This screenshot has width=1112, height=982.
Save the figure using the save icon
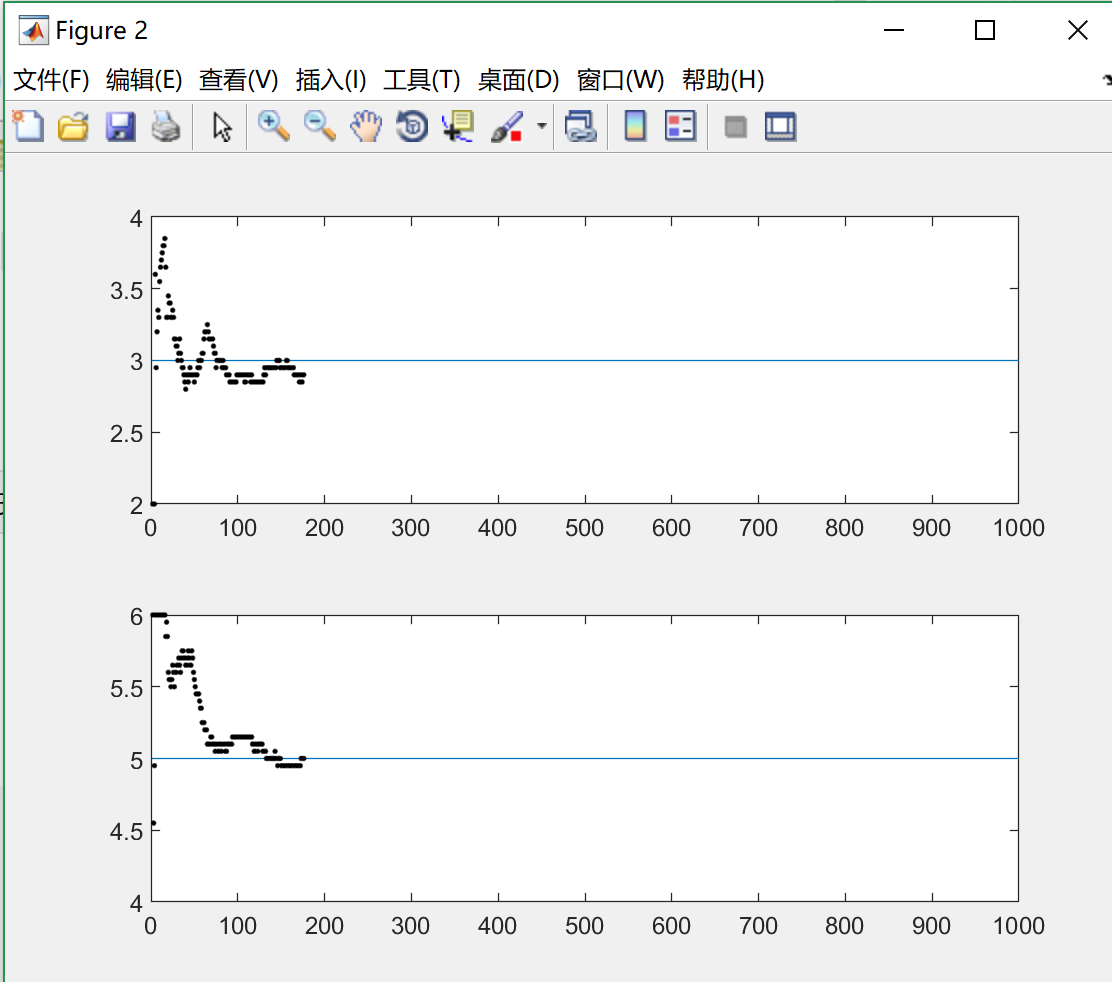tap(120, 126)
